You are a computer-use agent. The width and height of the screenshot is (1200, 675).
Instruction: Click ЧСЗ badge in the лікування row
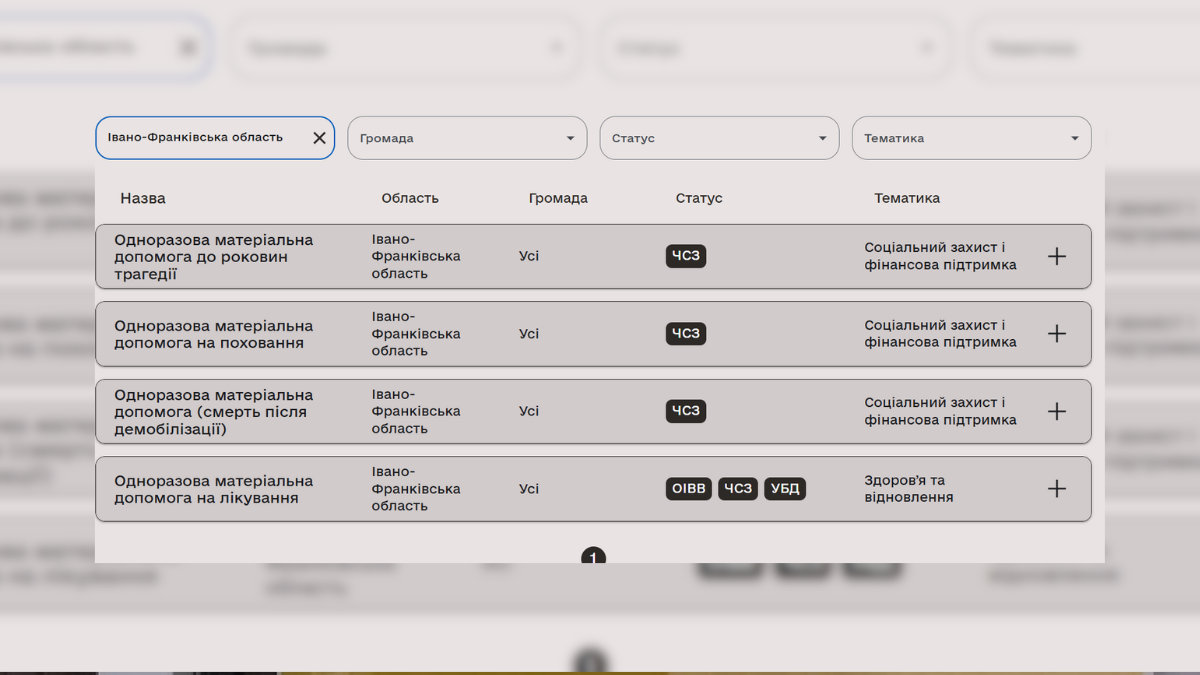point(737,489)
